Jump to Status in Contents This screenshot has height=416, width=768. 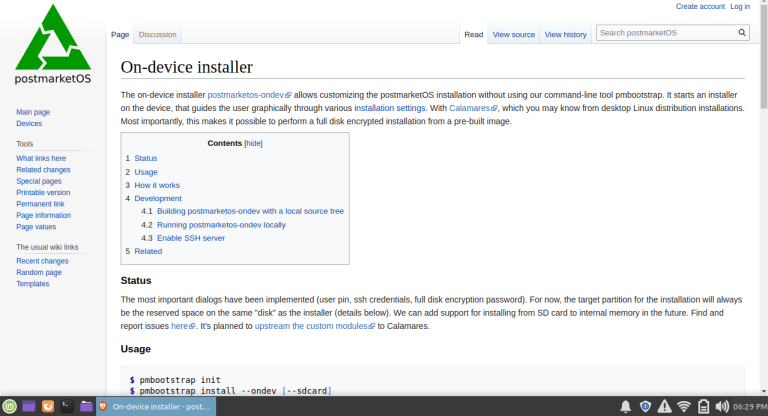point(146,158)
